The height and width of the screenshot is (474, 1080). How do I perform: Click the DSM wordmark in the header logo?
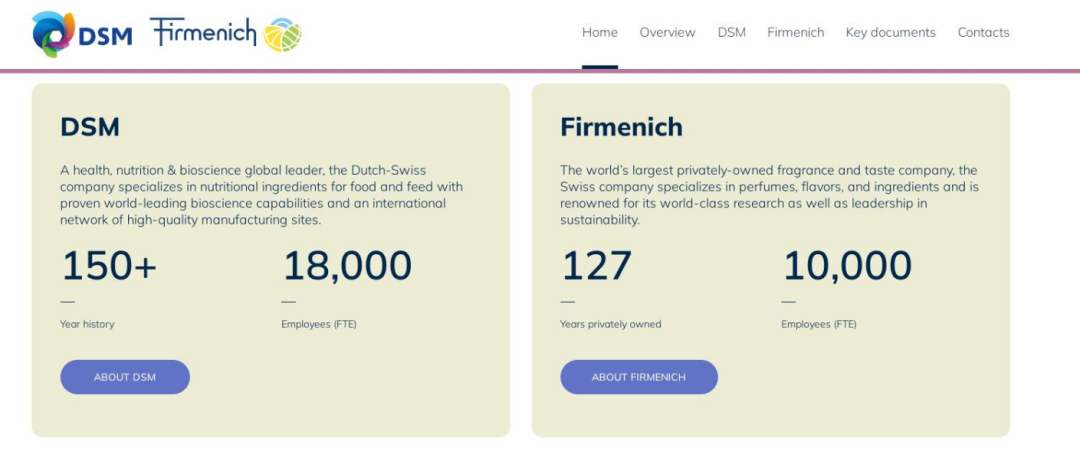[x=105, y=36]
